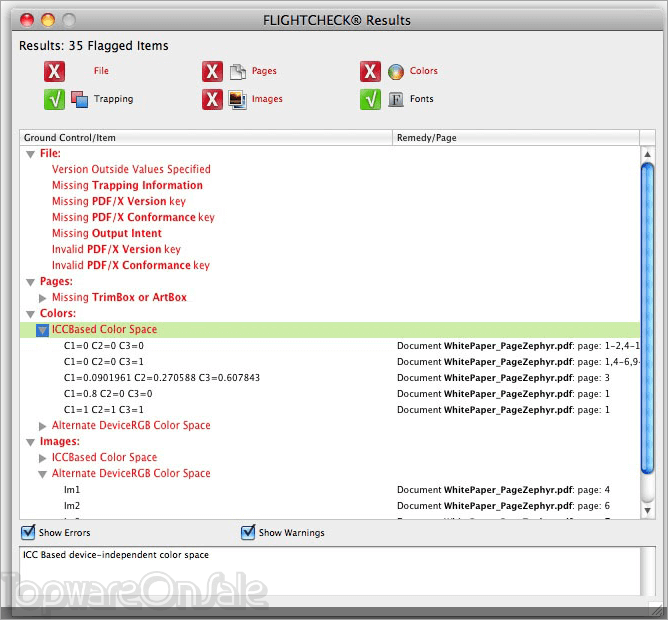Close the FLIGHTCHECK Results window
The image size is (668, 620).
pyautogui.click(x=27, y=20)
